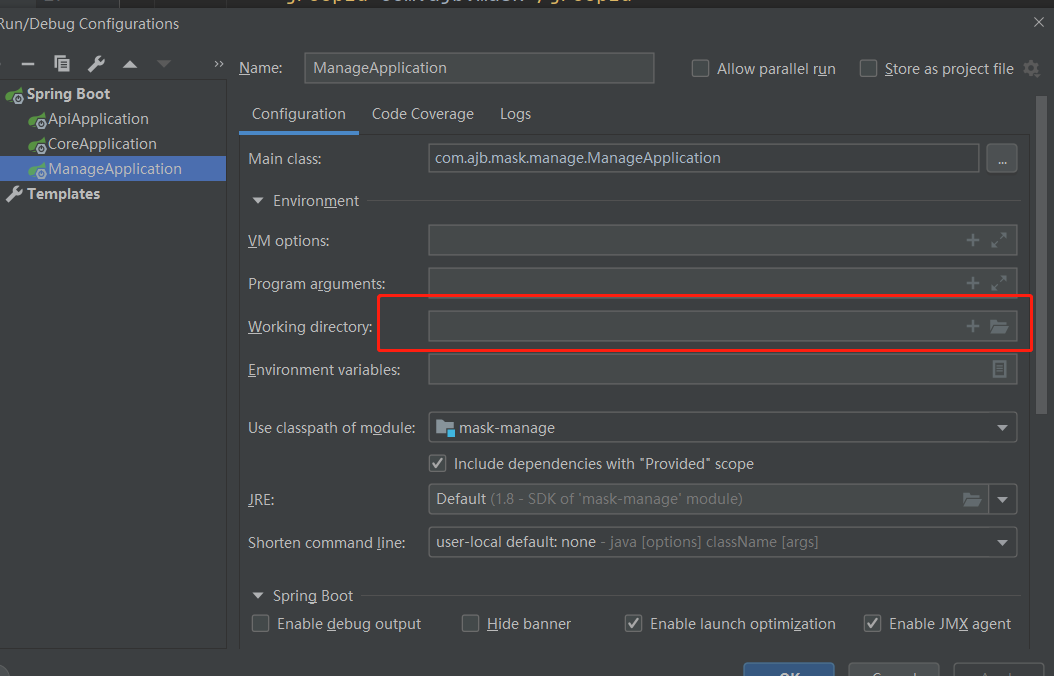Click the Main class field
This screenshot has width=1054, height=676.
click(704, 158)
